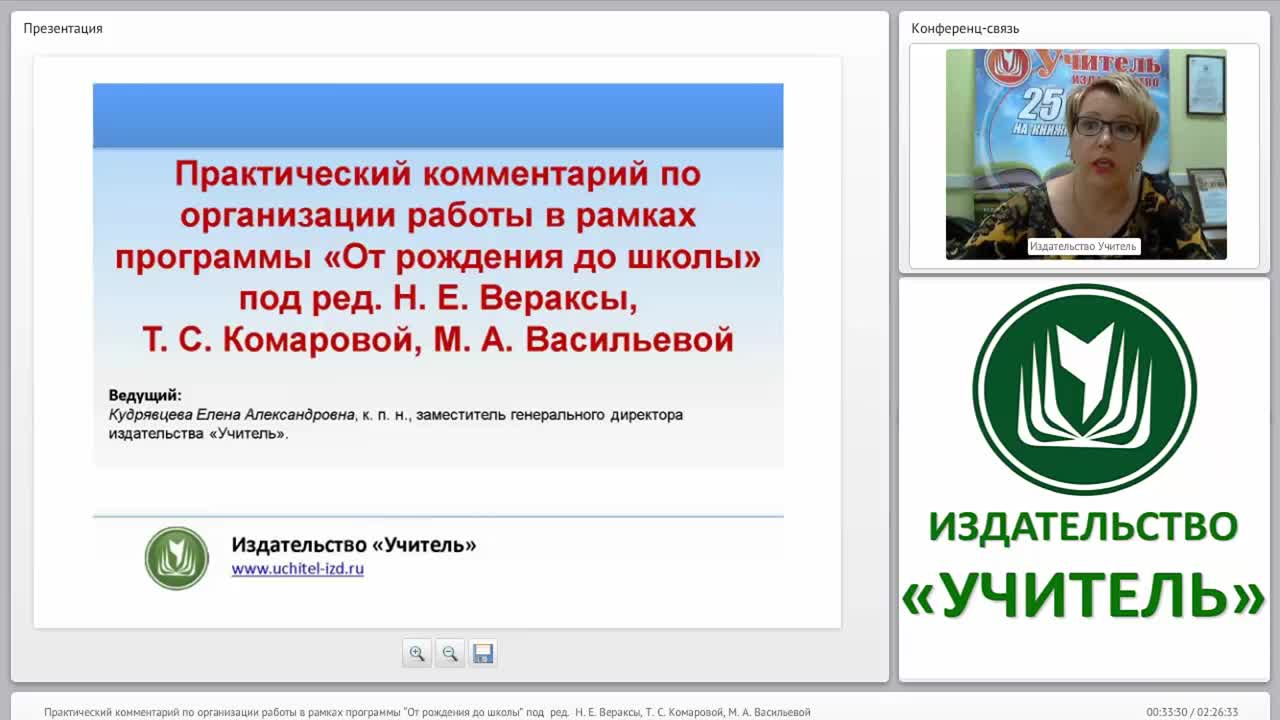Open the www.uchitel-izd.ru link

pos(298,568)
